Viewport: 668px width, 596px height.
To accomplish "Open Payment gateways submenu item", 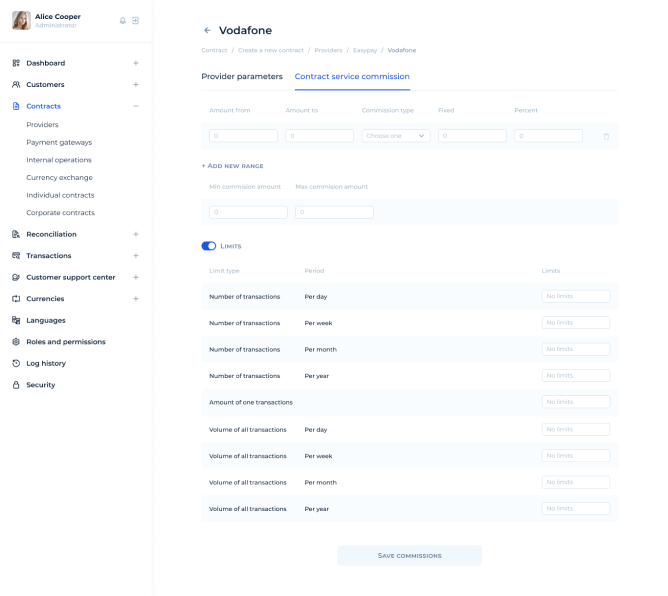I will pyautogui.click(x=59, y=142).
